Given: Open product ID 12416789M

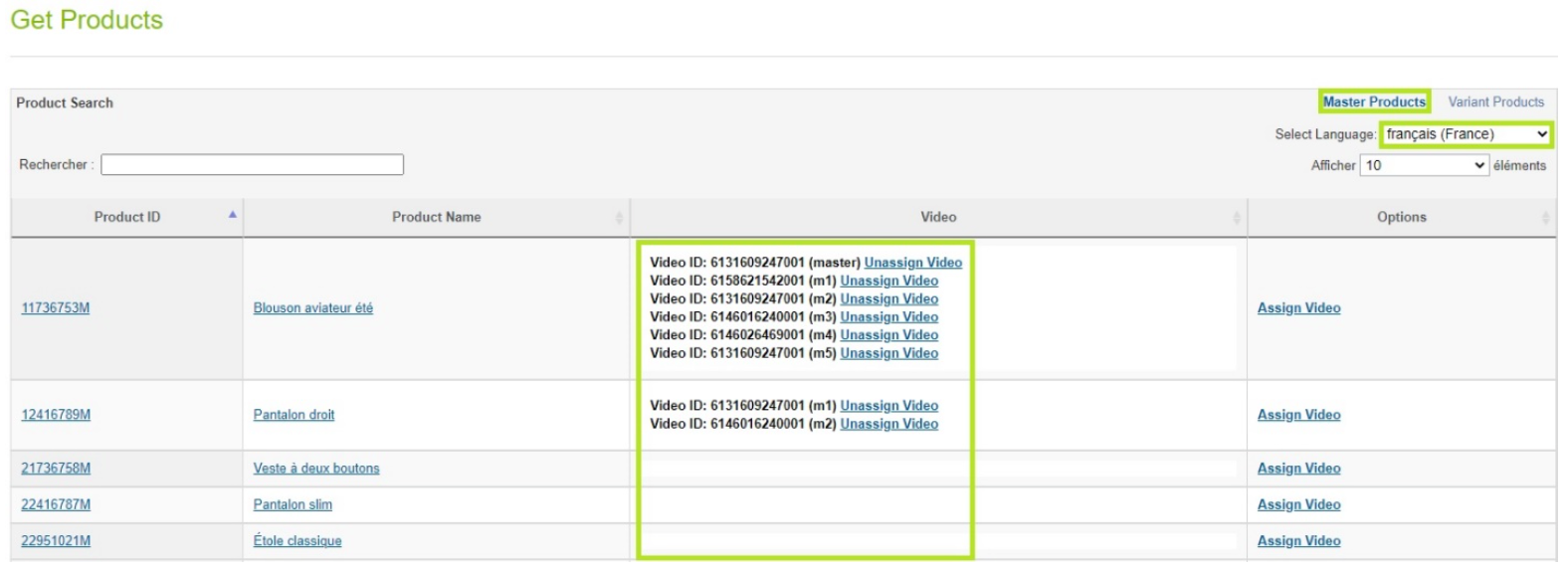Looking at the screenshot, I should (56, 415).
